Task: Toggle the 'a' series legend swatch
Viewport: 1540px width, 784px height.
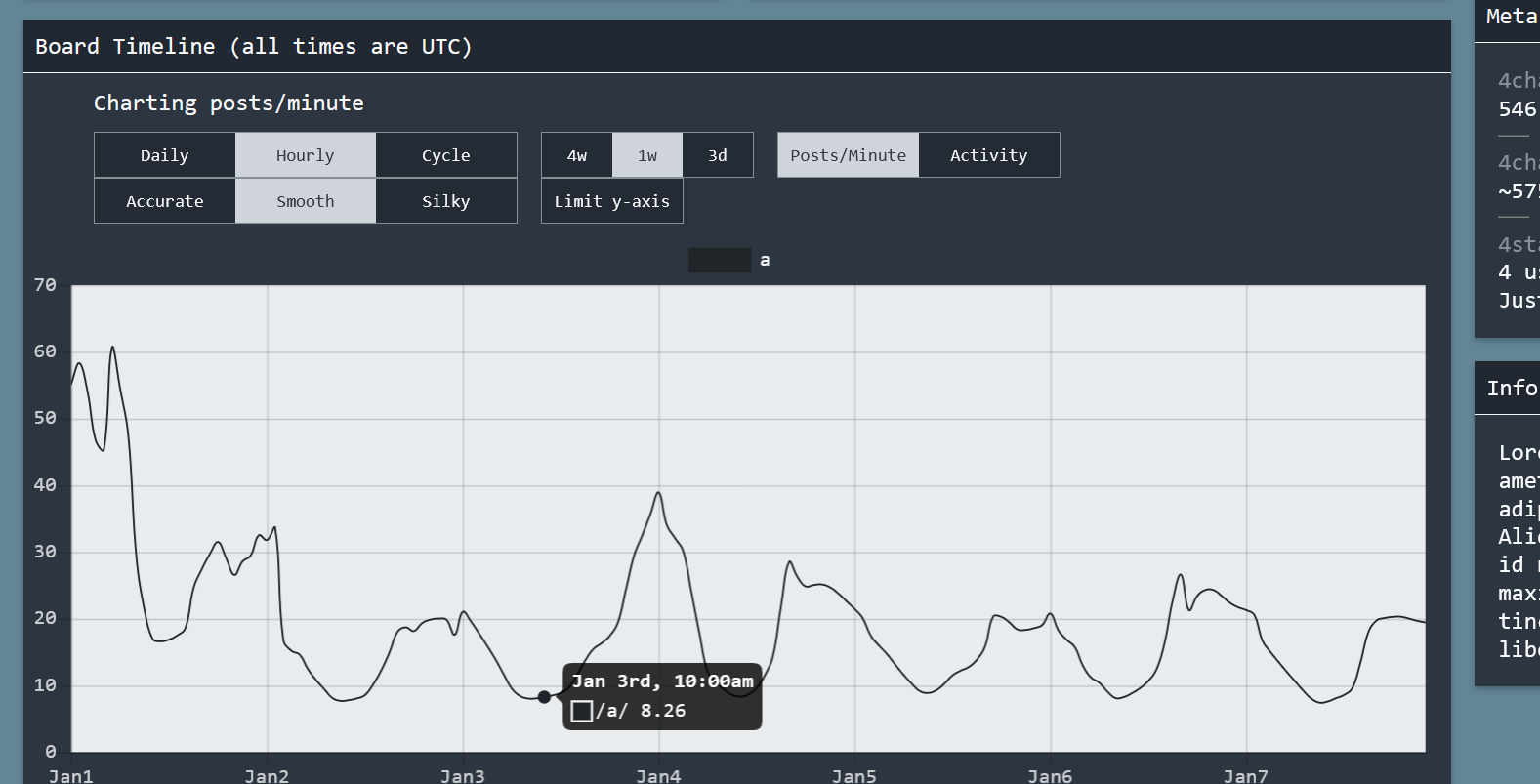Action: point(720,260)
